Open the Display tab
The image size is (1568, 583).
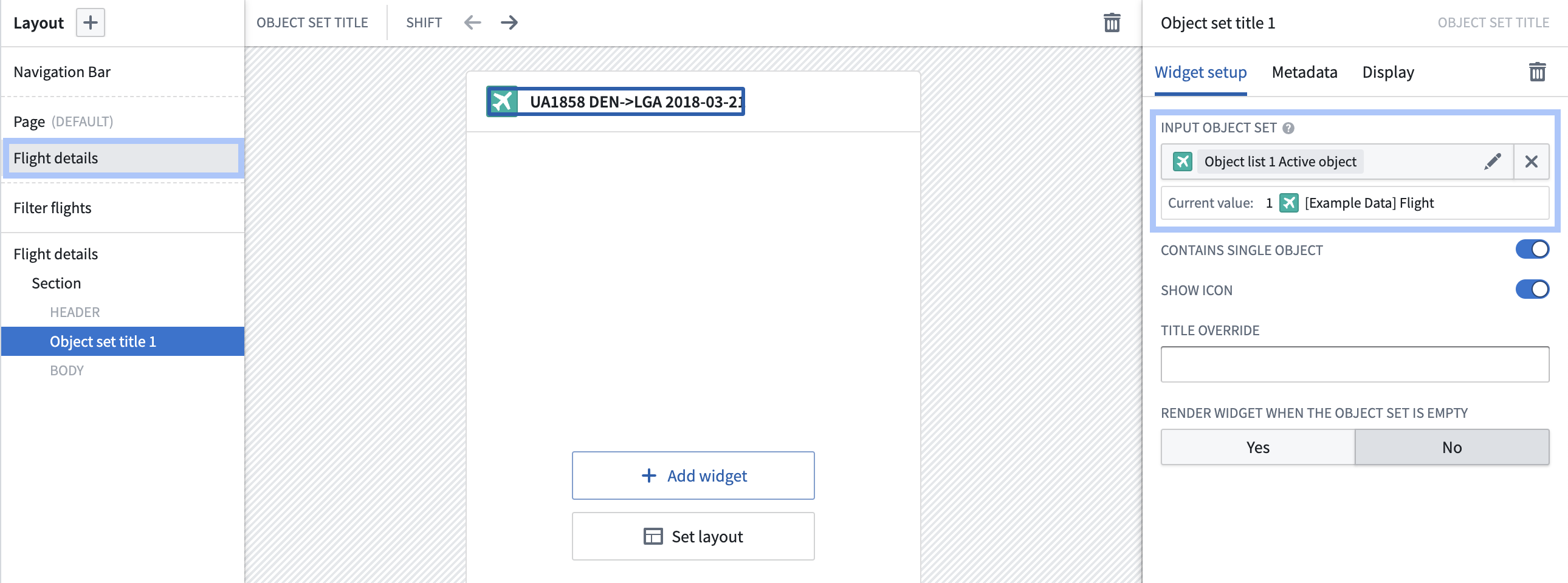pos(1388,72)
